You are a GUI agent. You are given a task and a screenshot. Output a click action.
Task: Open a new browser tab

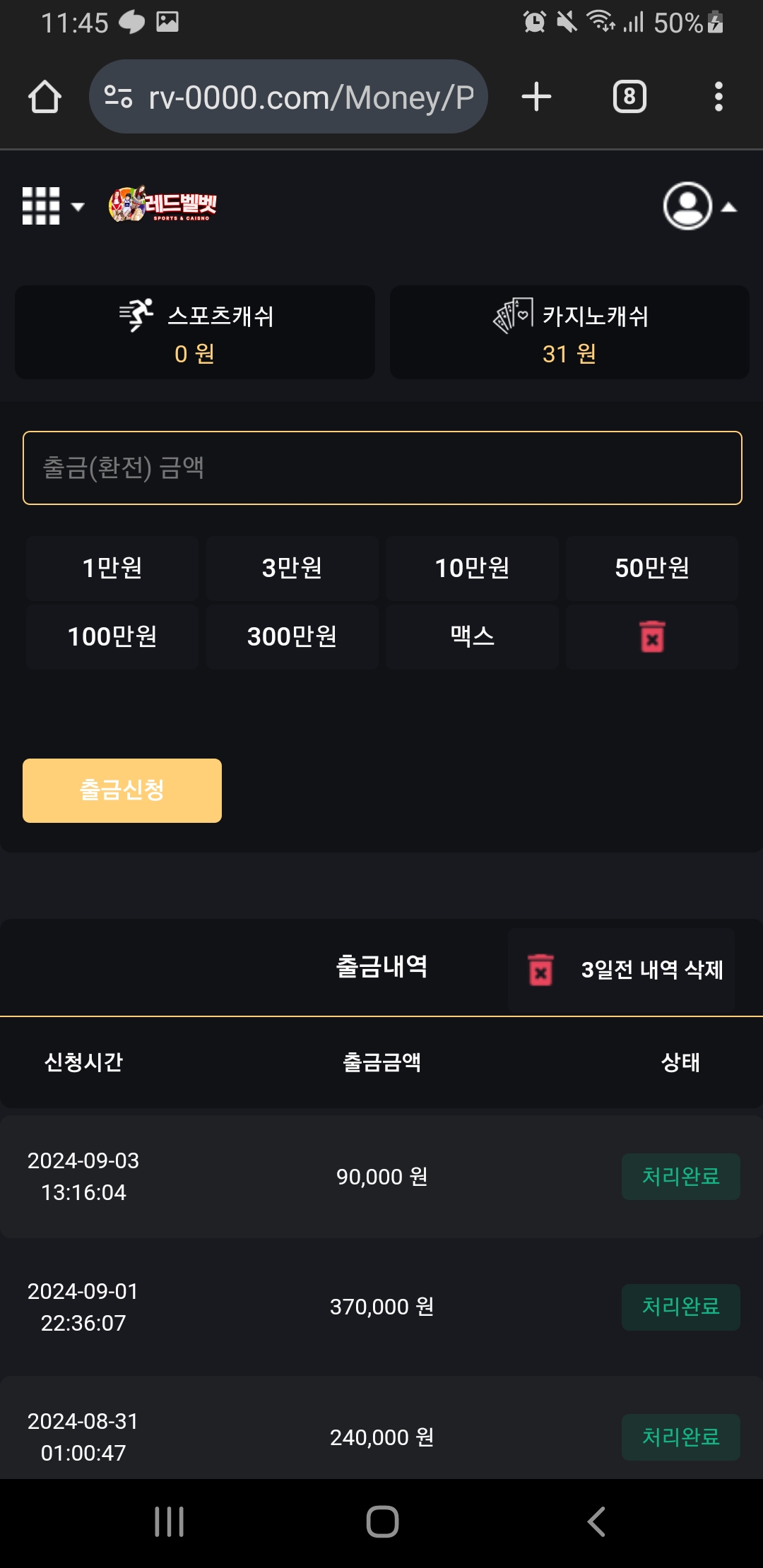click(x=536, y=97)
